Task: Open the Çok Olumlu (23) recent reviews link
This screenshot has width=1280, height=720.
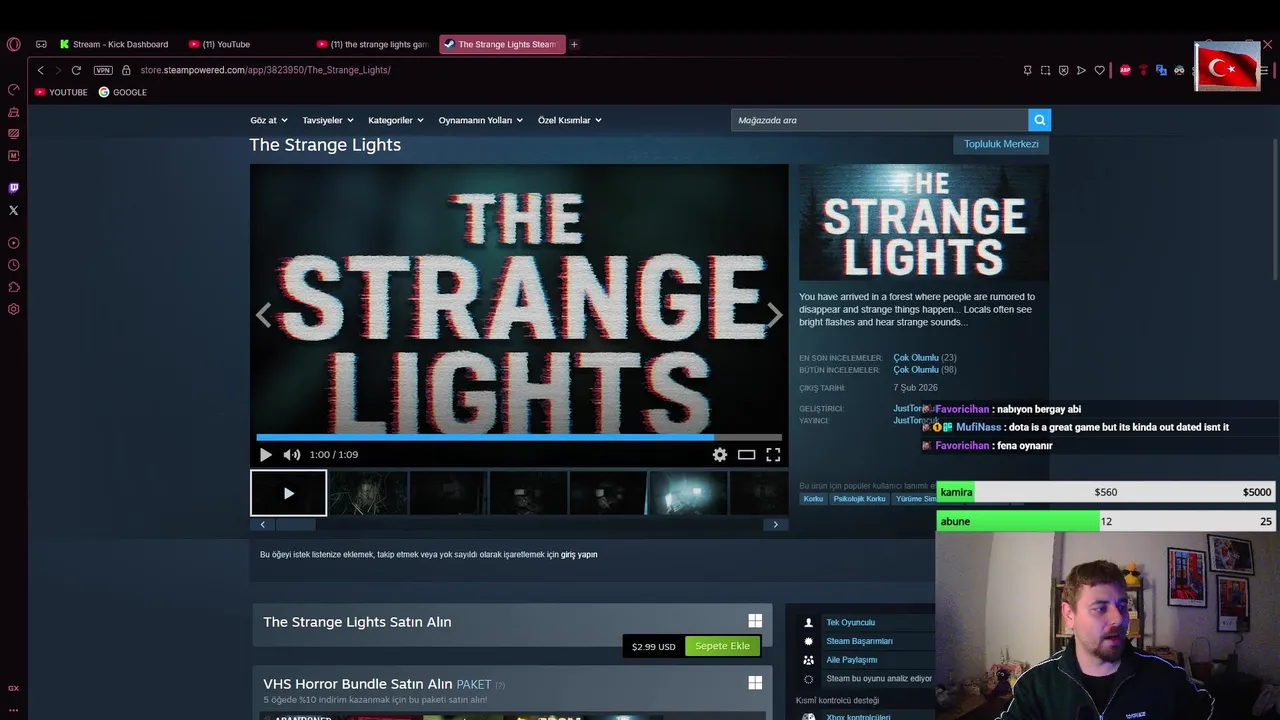Action: [x=924, y=357]
